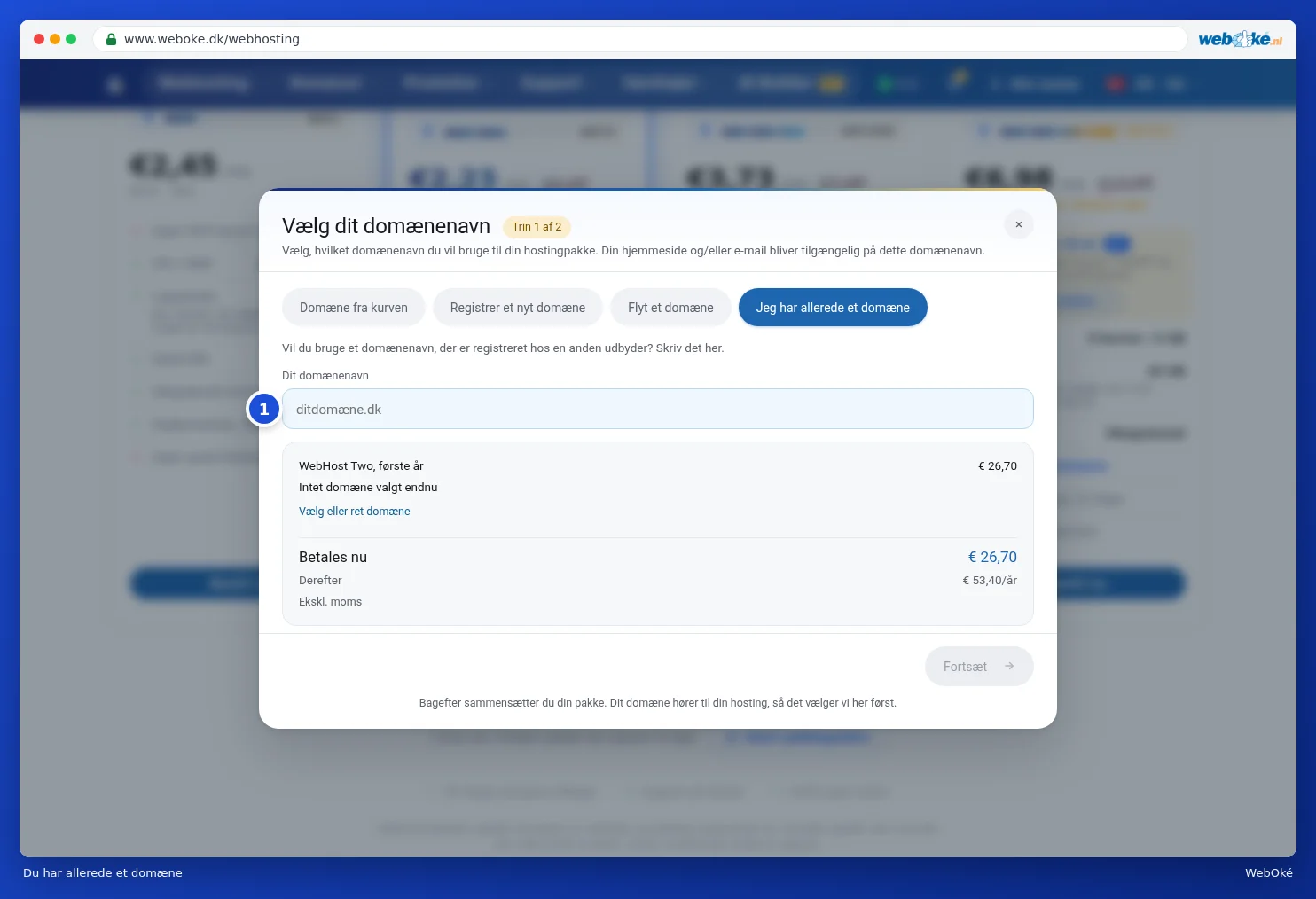Click the blue step 1 marker
Screen dimensions: 1316x899
(x=263, y=409)
